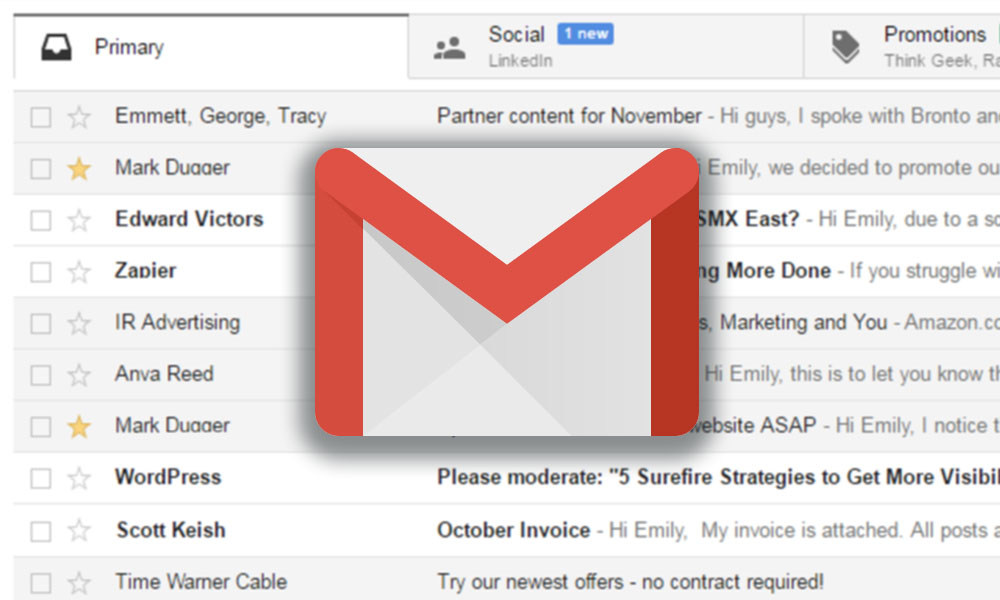Star the Zapier email
Image resolution: width=1000 pixels, height=600 pixels.
[x=79, y=272]
